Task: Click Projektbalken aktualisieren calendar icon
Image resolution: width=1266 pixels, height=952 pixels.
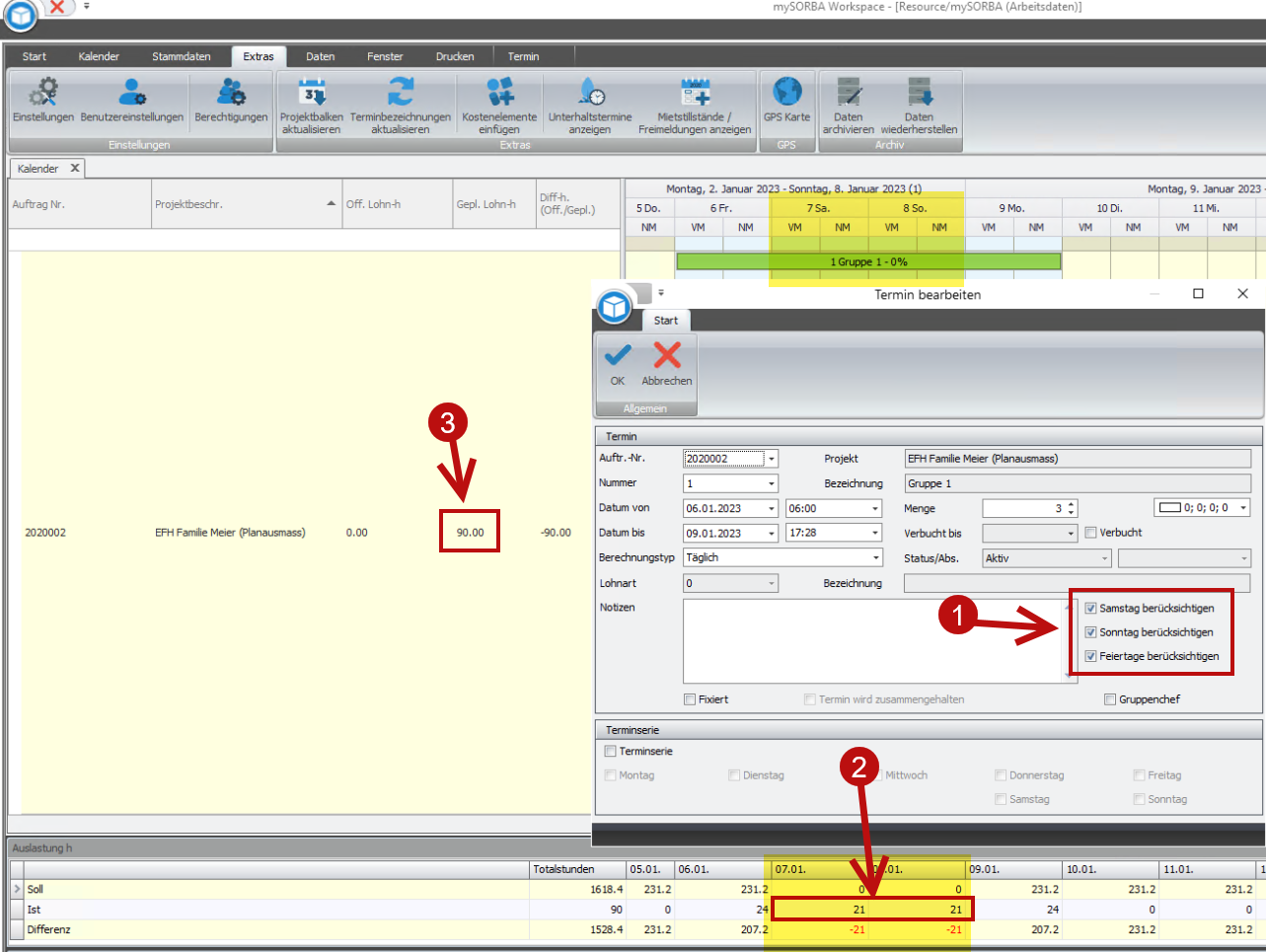Action: (311, 93)
